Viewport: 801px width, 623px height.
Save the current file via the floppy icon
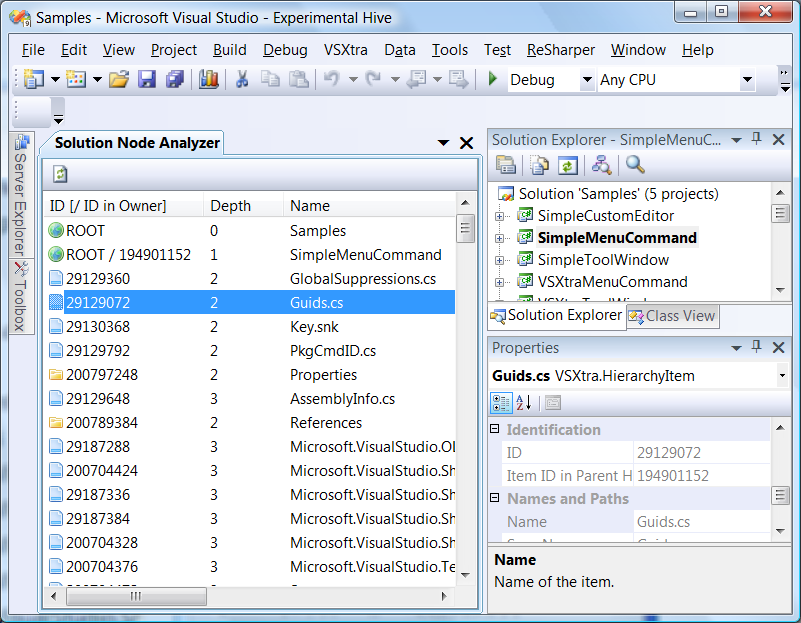pyautogui.click(x=147, y=79)
